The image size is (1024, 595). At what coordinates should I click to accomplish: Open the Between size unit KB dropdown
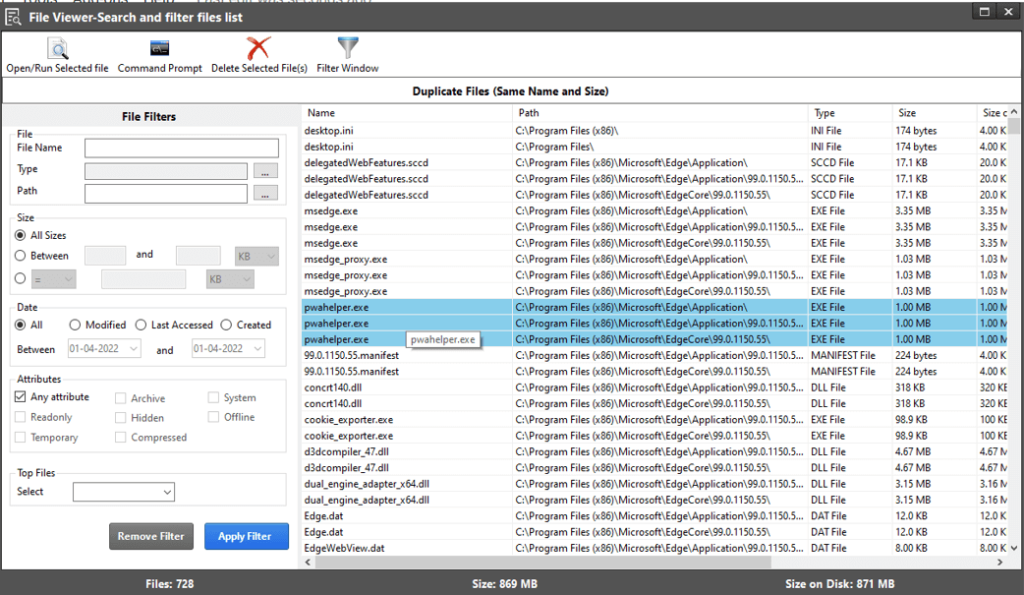click(257, 256)
